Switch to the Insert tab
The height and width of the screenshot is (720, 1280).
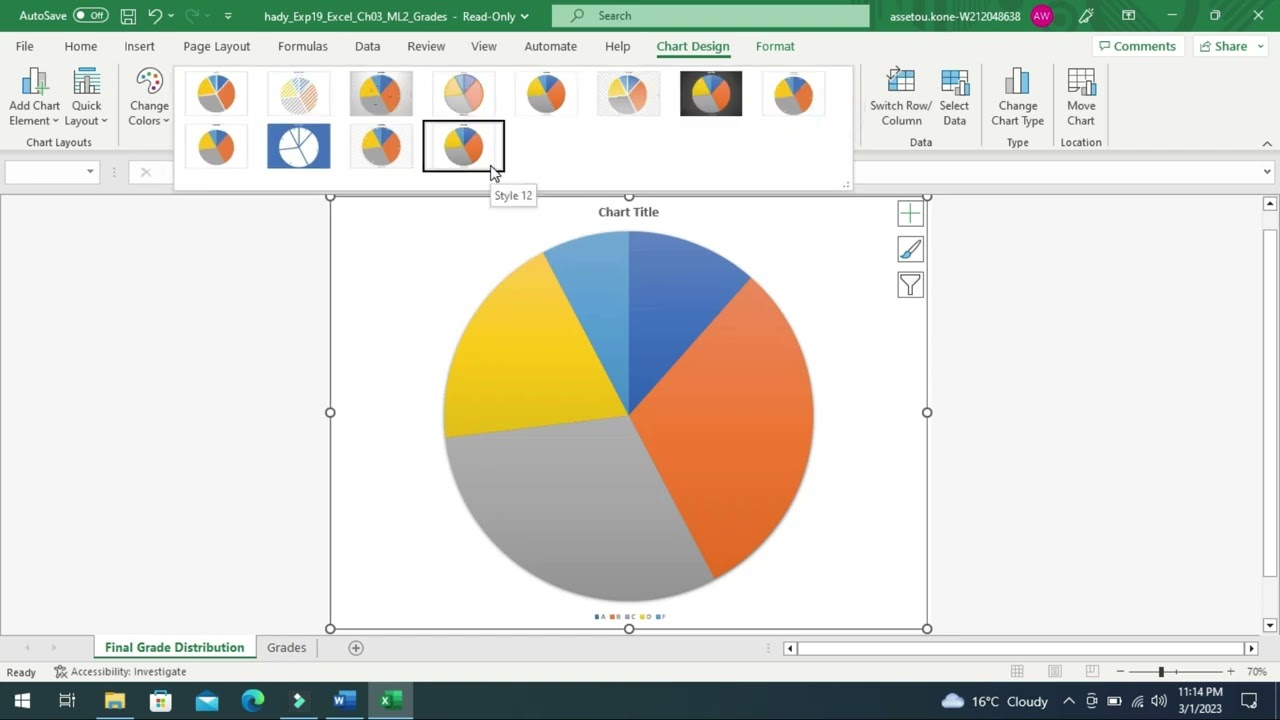139,46
